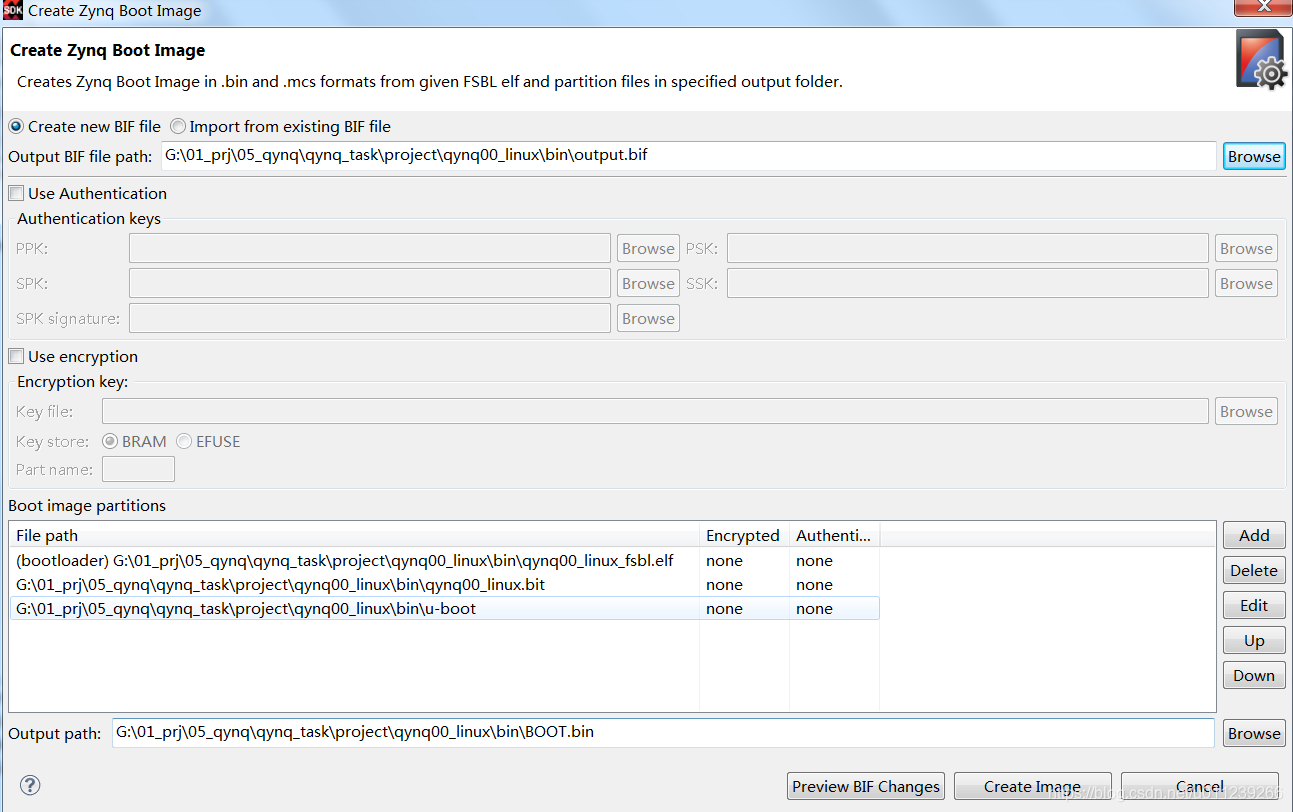Click the SSK key input field
1293x812 pixels.
coord(968,283)
